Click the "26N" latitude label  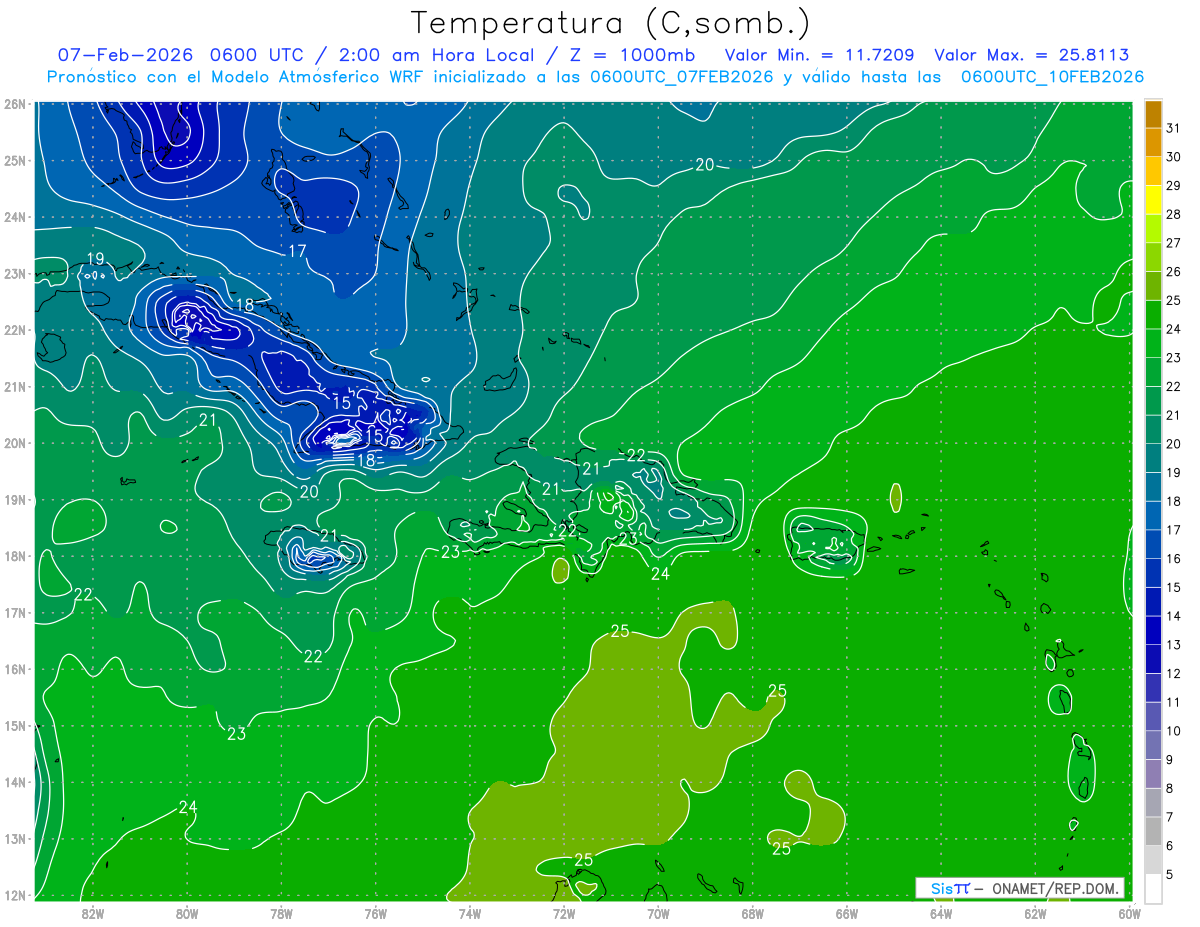point(14,104)
